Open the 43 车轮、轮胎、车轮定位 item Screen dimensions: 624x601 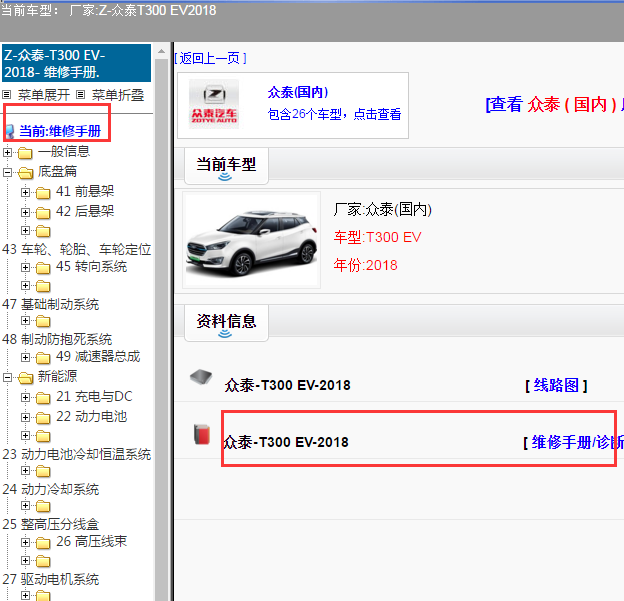click(x=76, y=249)
